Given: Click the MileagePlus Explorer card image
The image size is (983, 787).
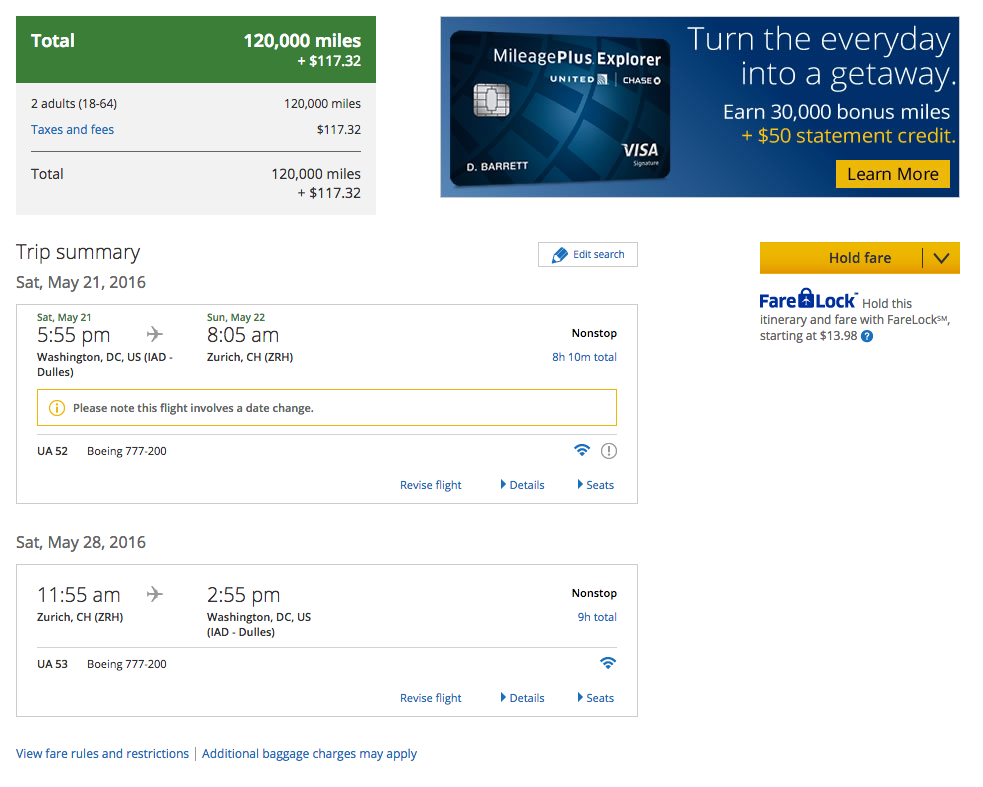Looking at the screenshot, I should (x=560, y=107).
